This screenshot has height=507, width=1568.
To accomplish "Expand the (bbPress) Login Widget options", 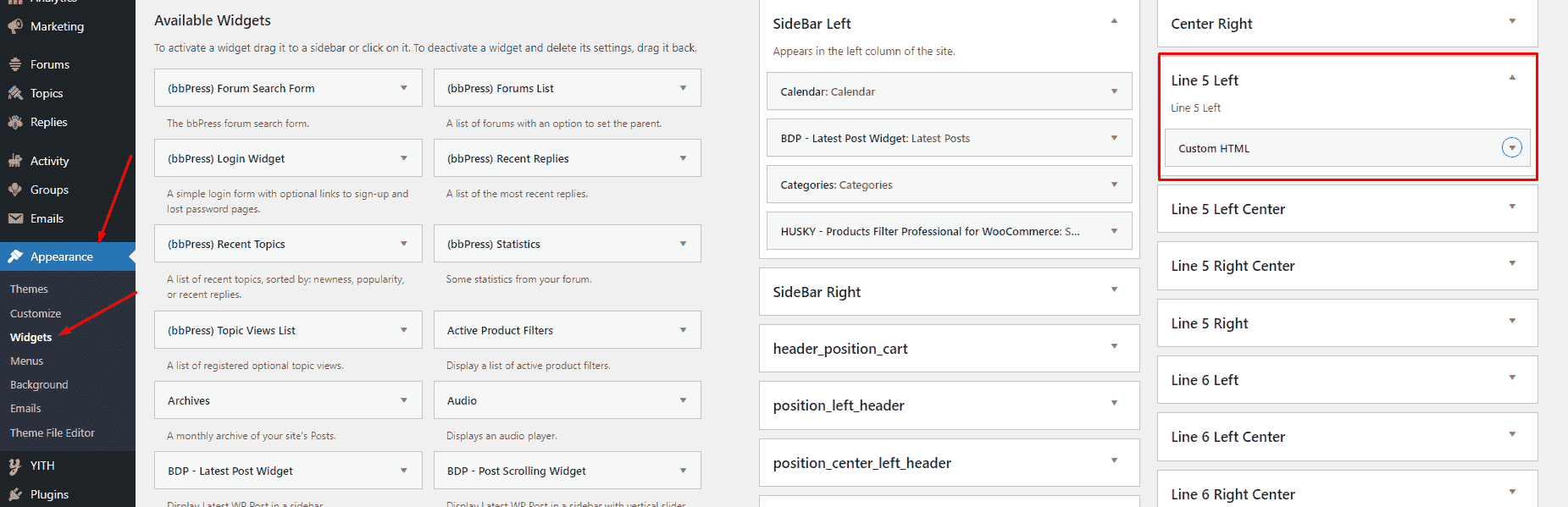I will click(x=404, y=158).
